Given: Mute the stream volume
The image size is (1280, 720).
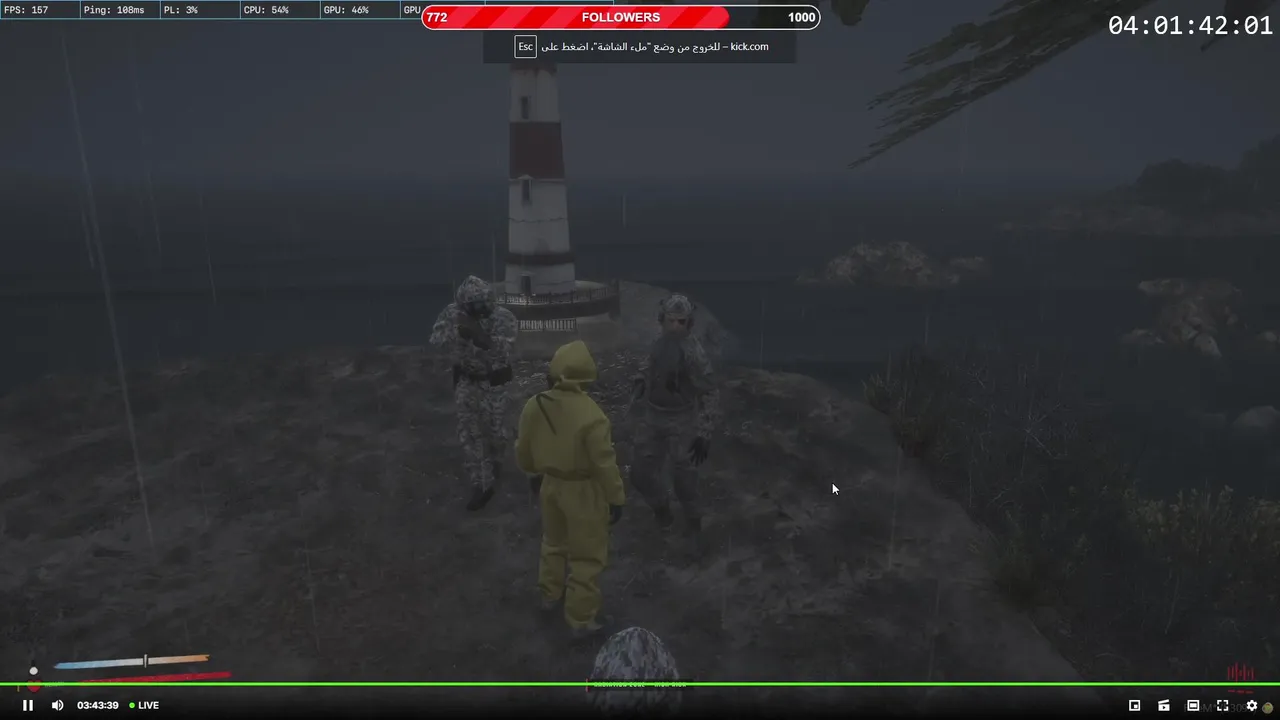Looking at the screenshot, I should coord(57,705).
